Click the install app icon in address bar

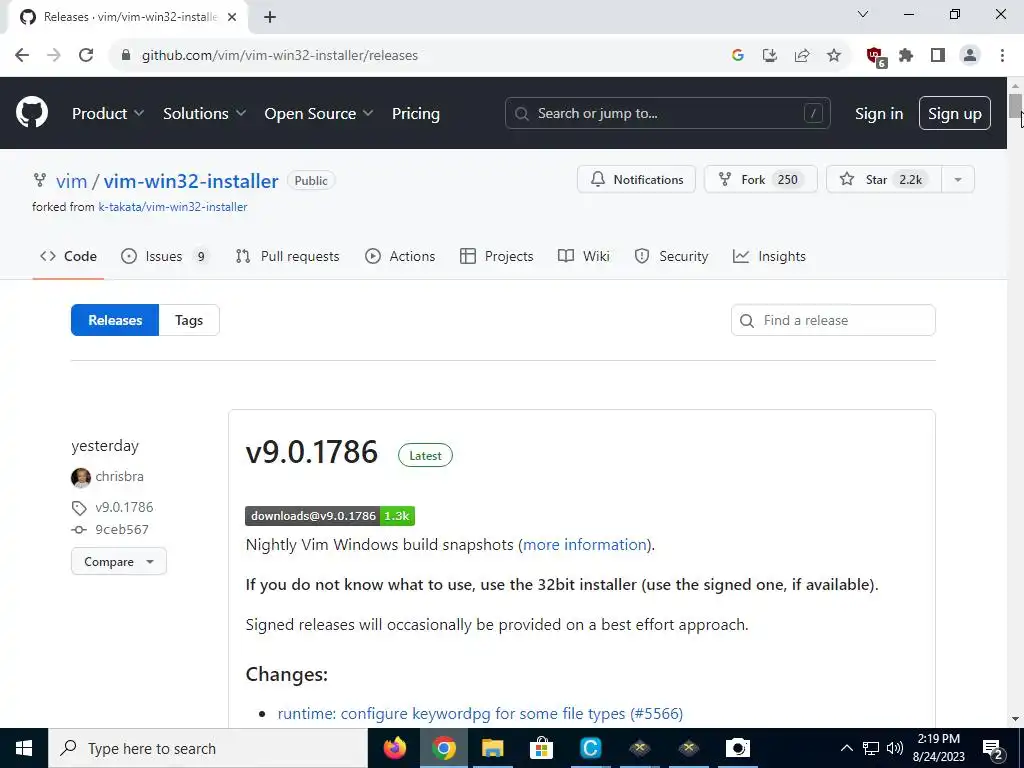point(770,56)
